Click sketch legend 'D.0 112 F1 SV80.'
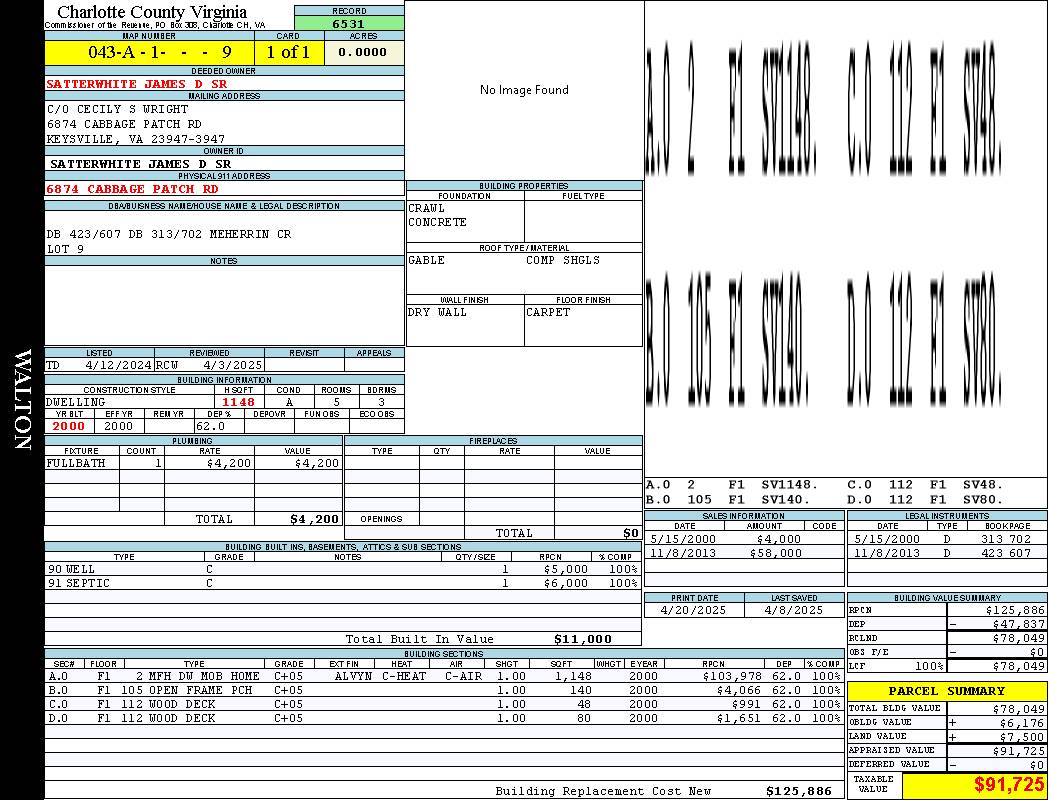1050x800 pixels. point(925,499)
